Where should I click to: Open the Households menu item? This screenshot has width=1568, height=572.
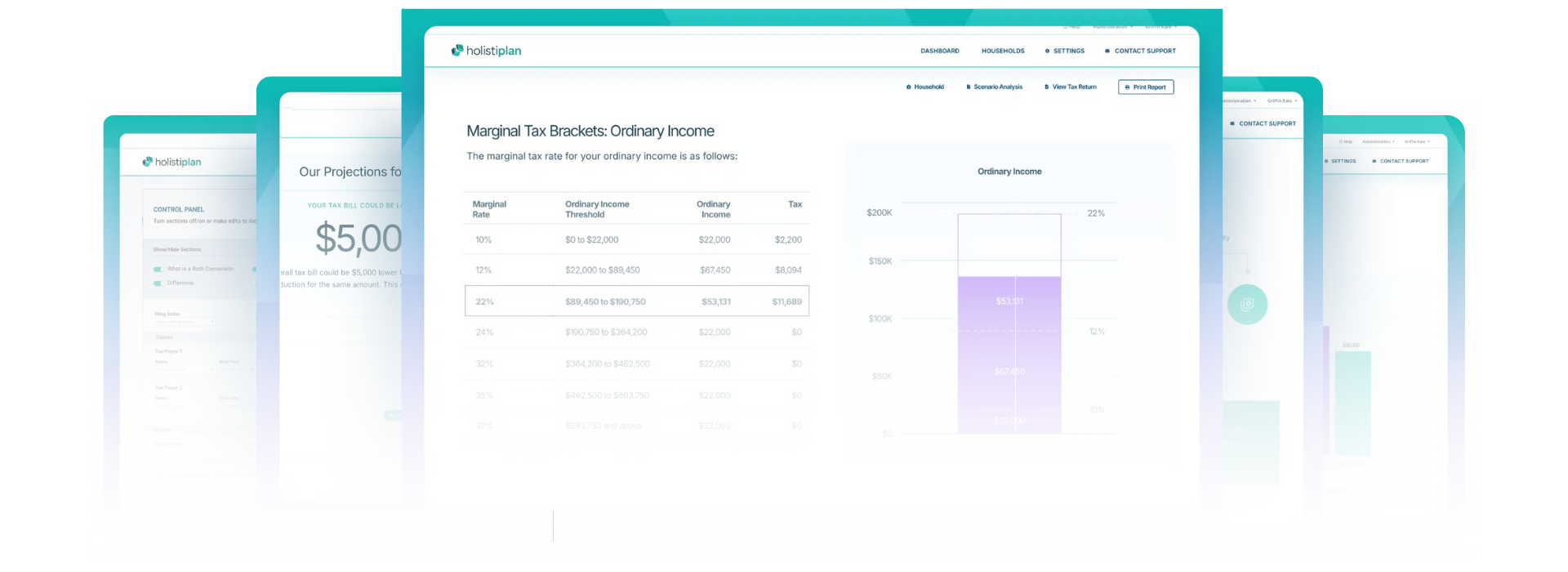[x=1002, y=51]
